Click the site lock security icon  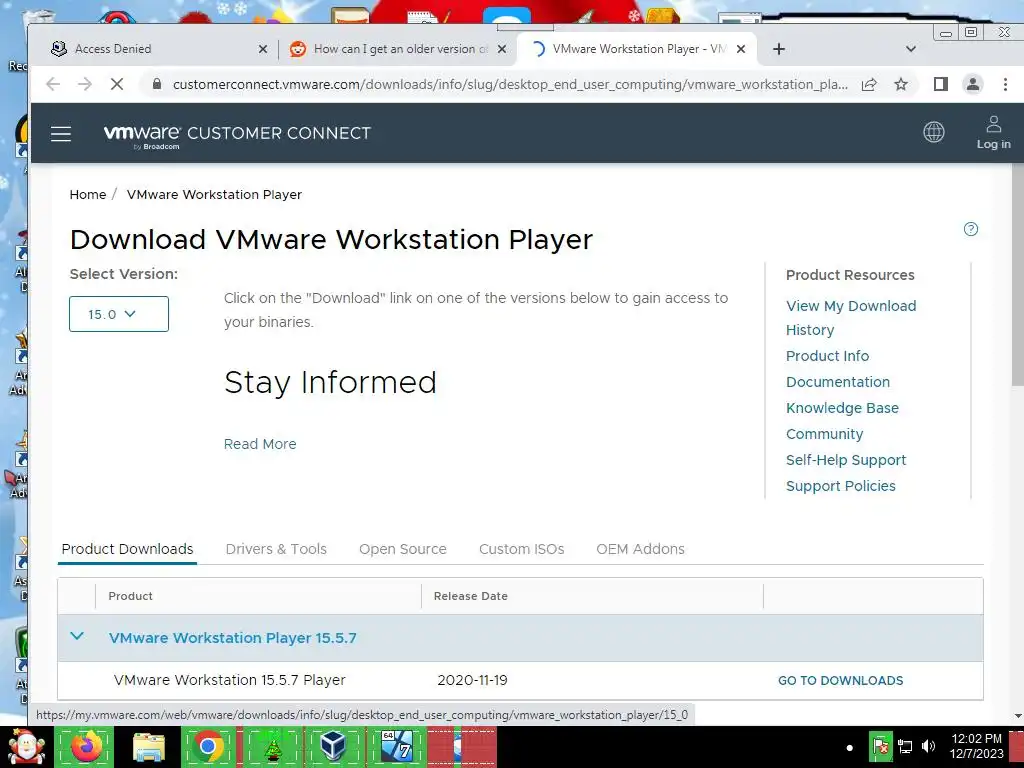[156, 84]
